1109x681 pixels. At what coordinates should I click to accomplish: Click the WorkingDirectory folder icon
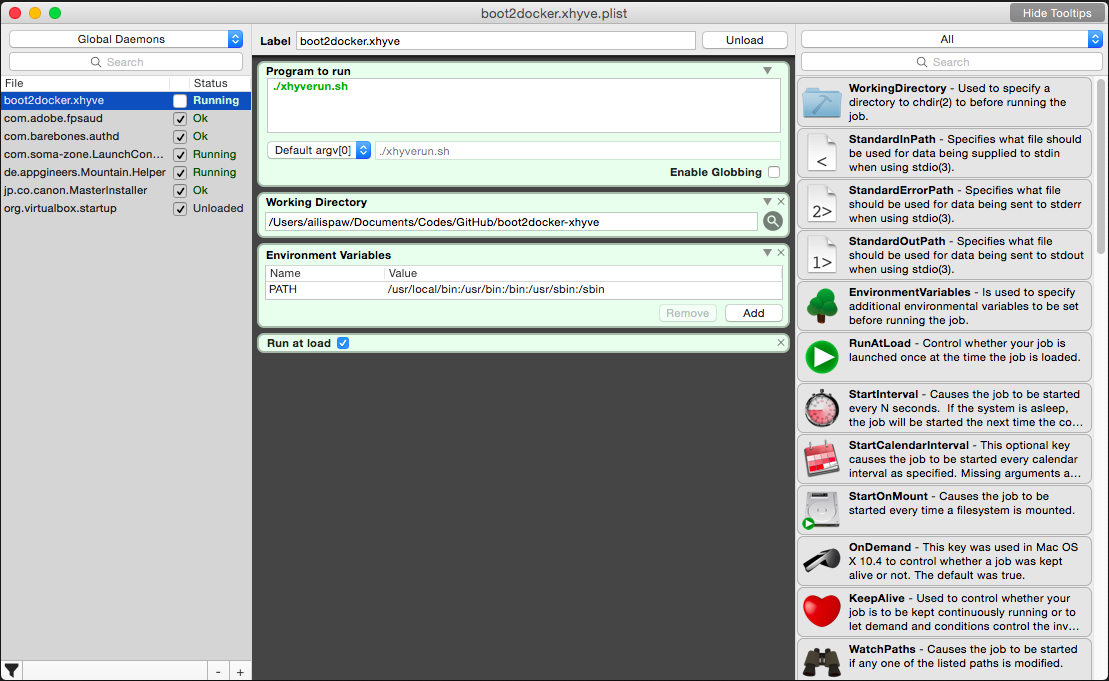click(x=822, y=102)
